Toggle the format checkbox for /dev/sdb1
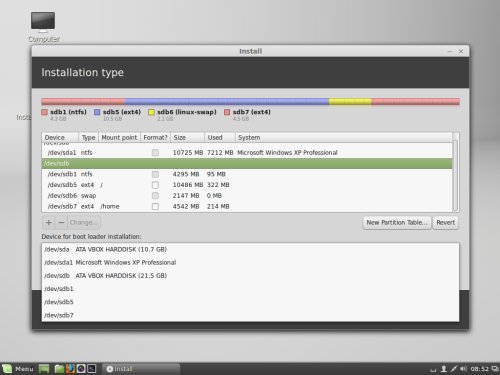Viewport: 500px width, 375px height. click(155, 174)
